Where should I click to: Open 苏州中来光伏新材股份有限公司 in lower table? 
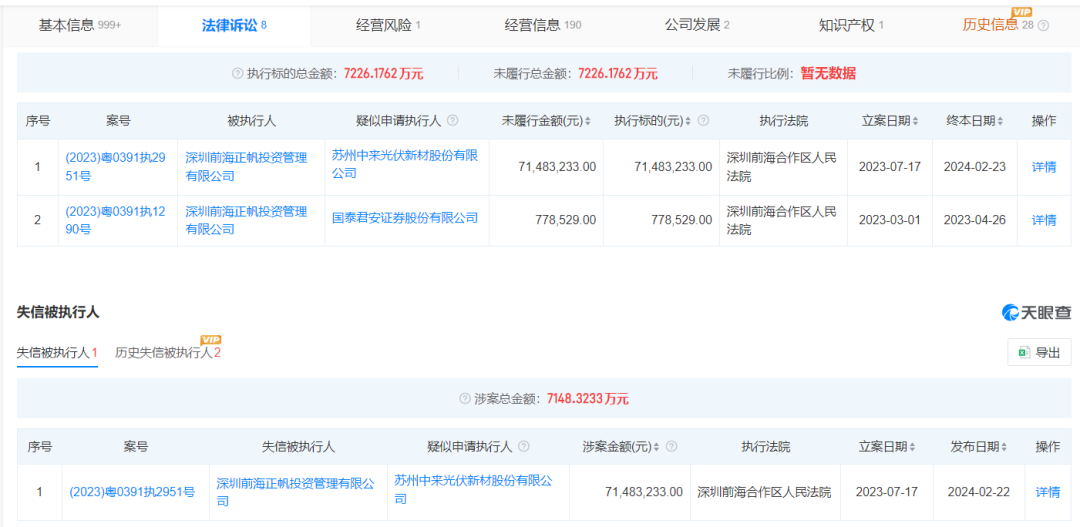(473, 489)
